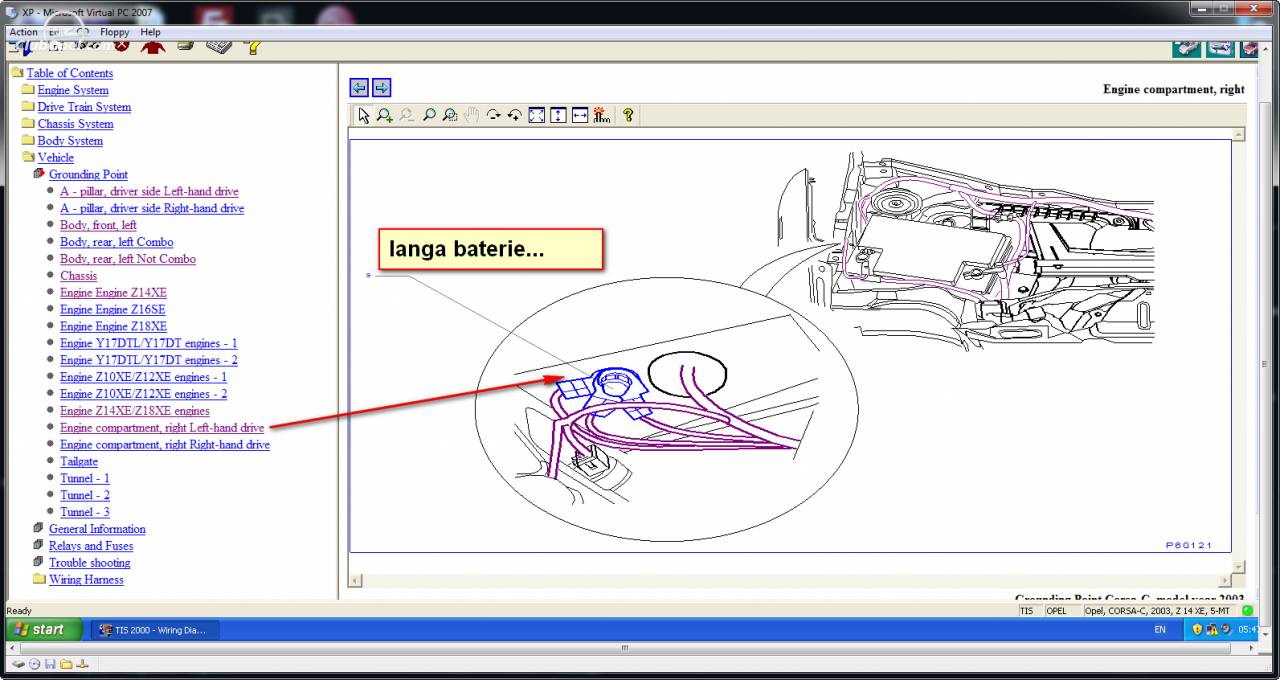Click the highlight component toolbar icon
The image size is (1280, 680).
pos(601,115)
